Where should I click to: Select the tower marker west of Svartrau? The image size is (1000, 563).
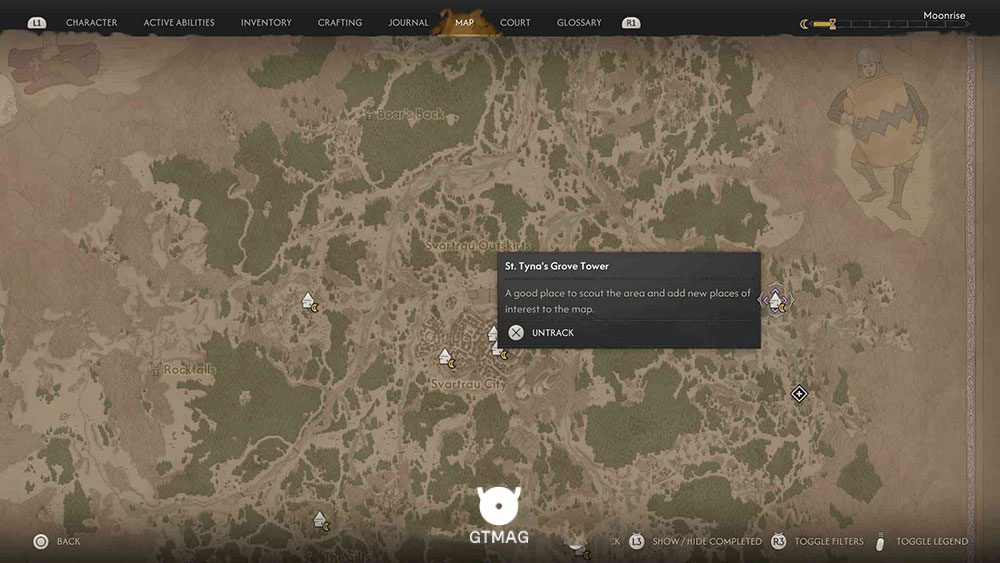click(x=310, y=302)
